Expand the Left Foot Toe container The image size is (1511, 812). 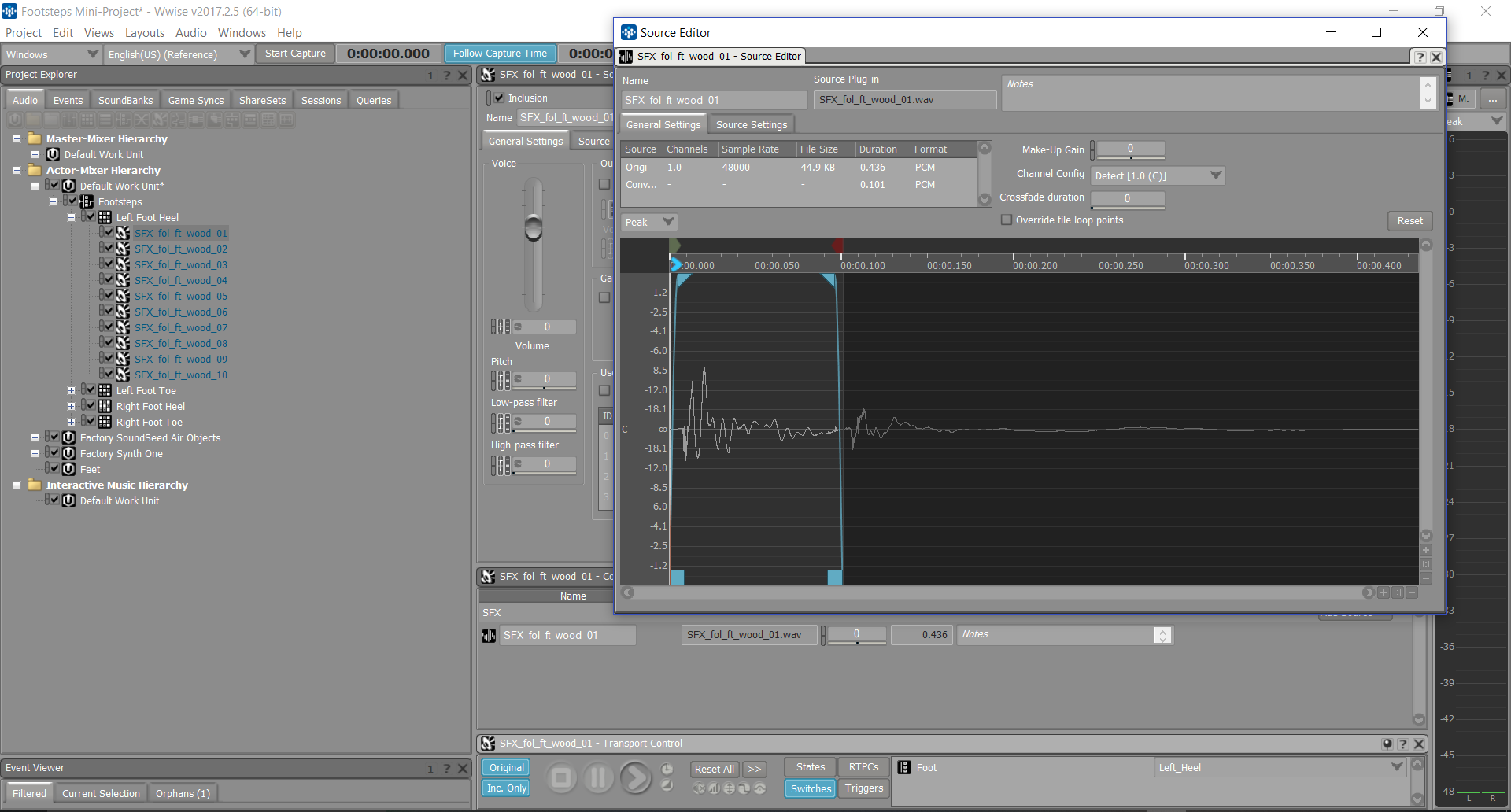point(71,390)
